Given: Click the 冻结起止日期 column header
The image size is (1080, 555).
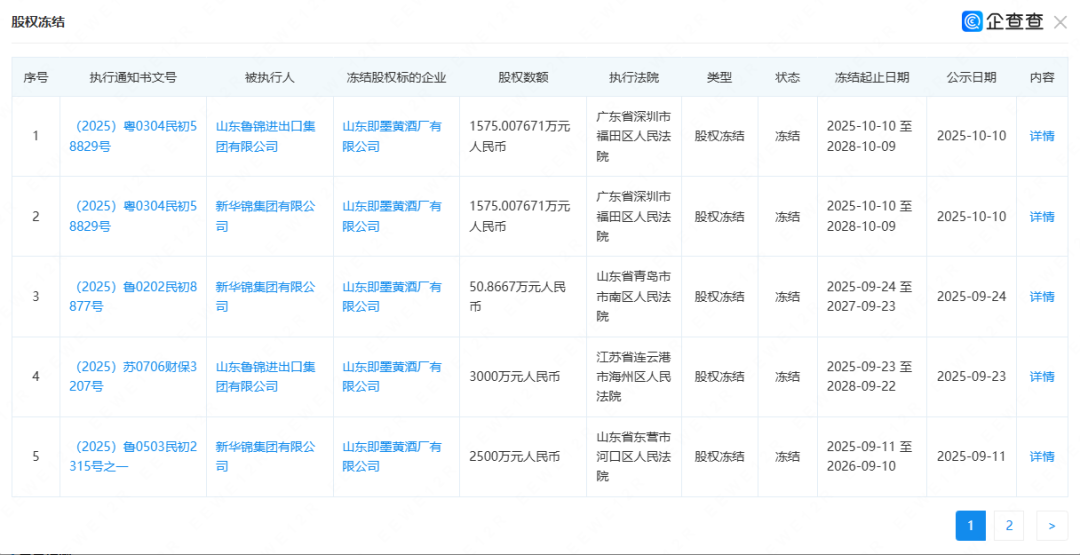Looking at the screenshot, I should 871,77.
